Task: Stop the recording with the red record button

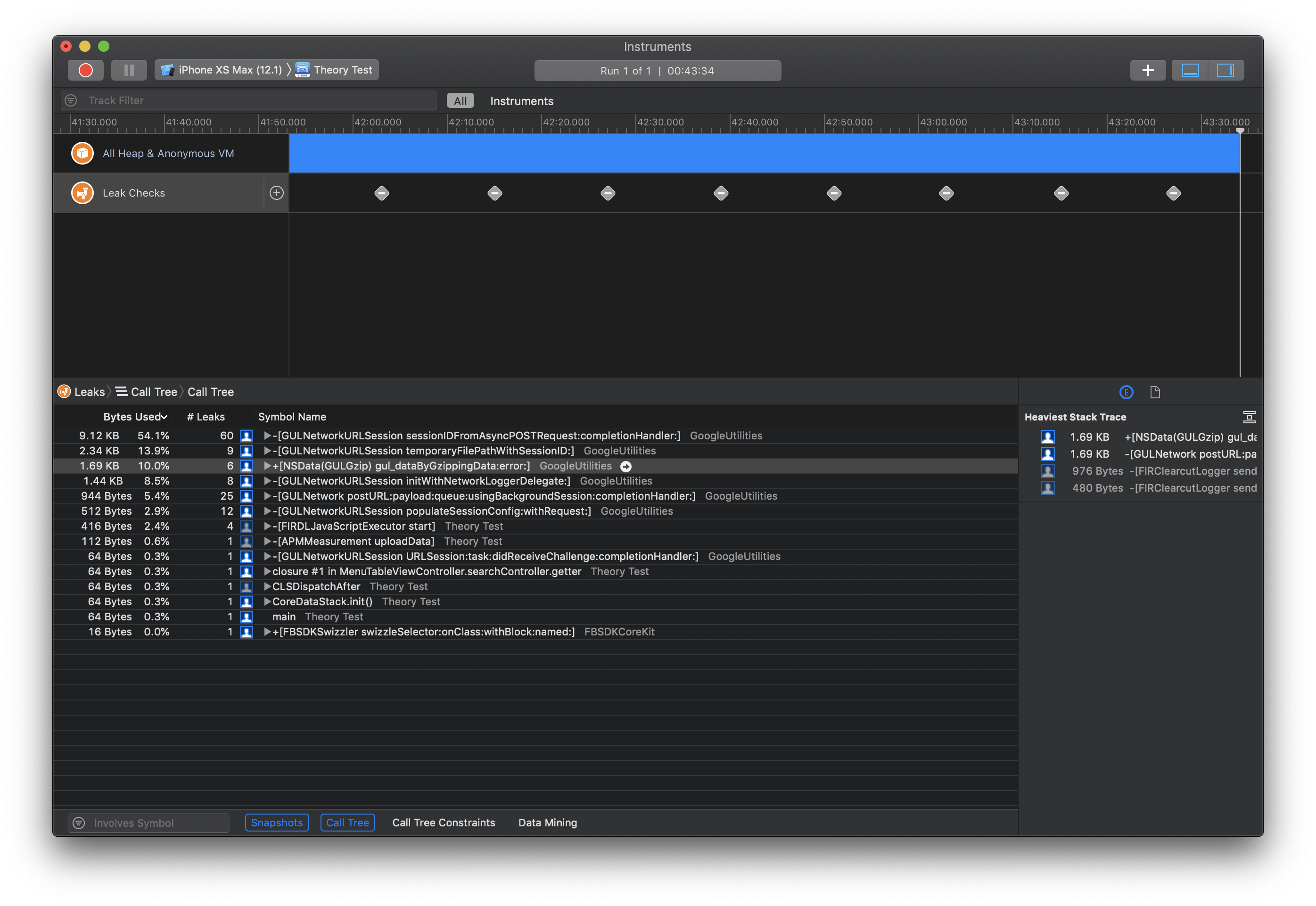Action: (86, 70)
